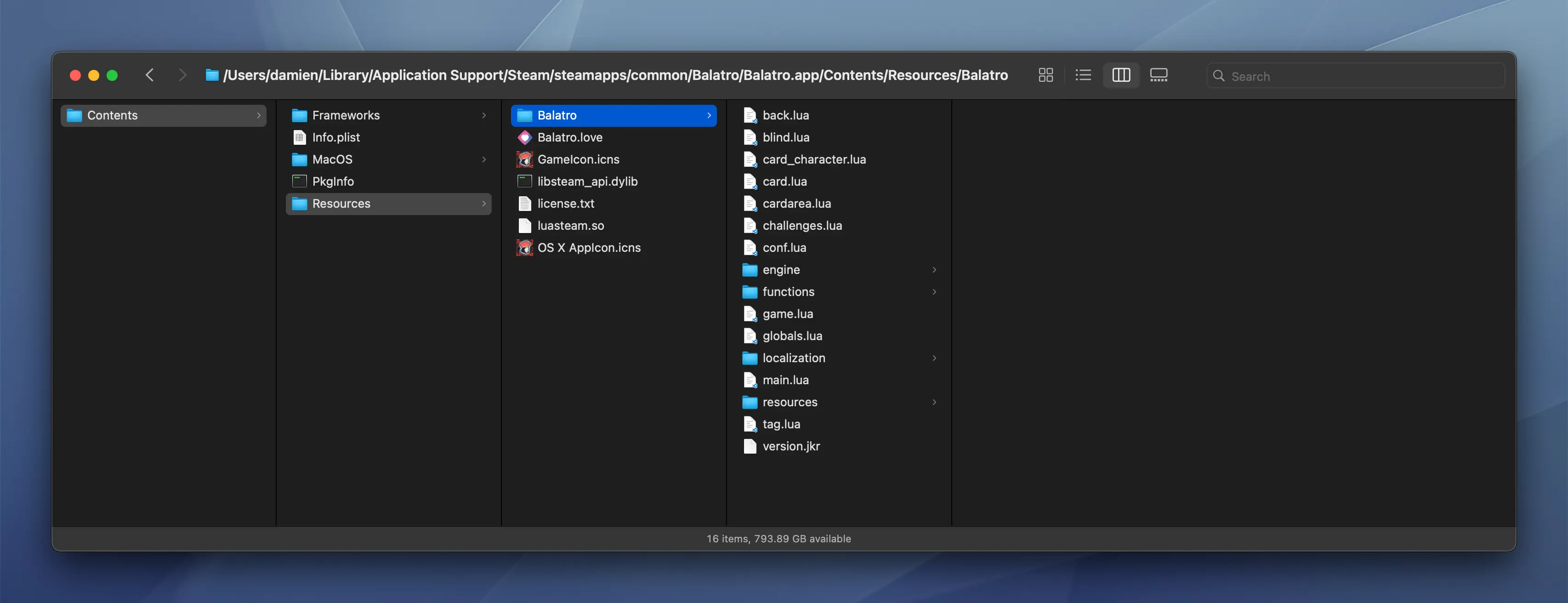
Task: Select card_character.lua file name
Action: tap(814, 159)
